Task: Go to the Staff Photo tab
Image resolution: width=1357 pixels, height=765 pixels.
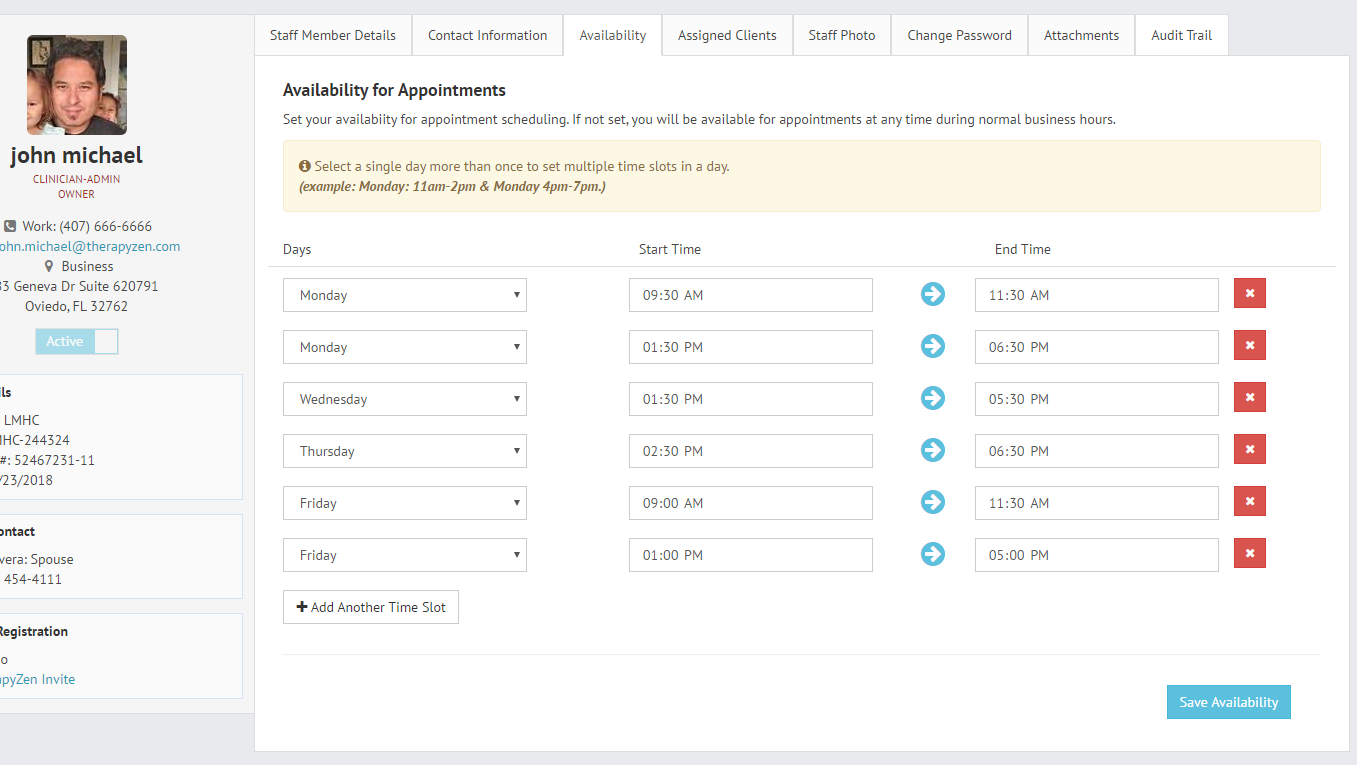Action: click(x=842, y=35)
